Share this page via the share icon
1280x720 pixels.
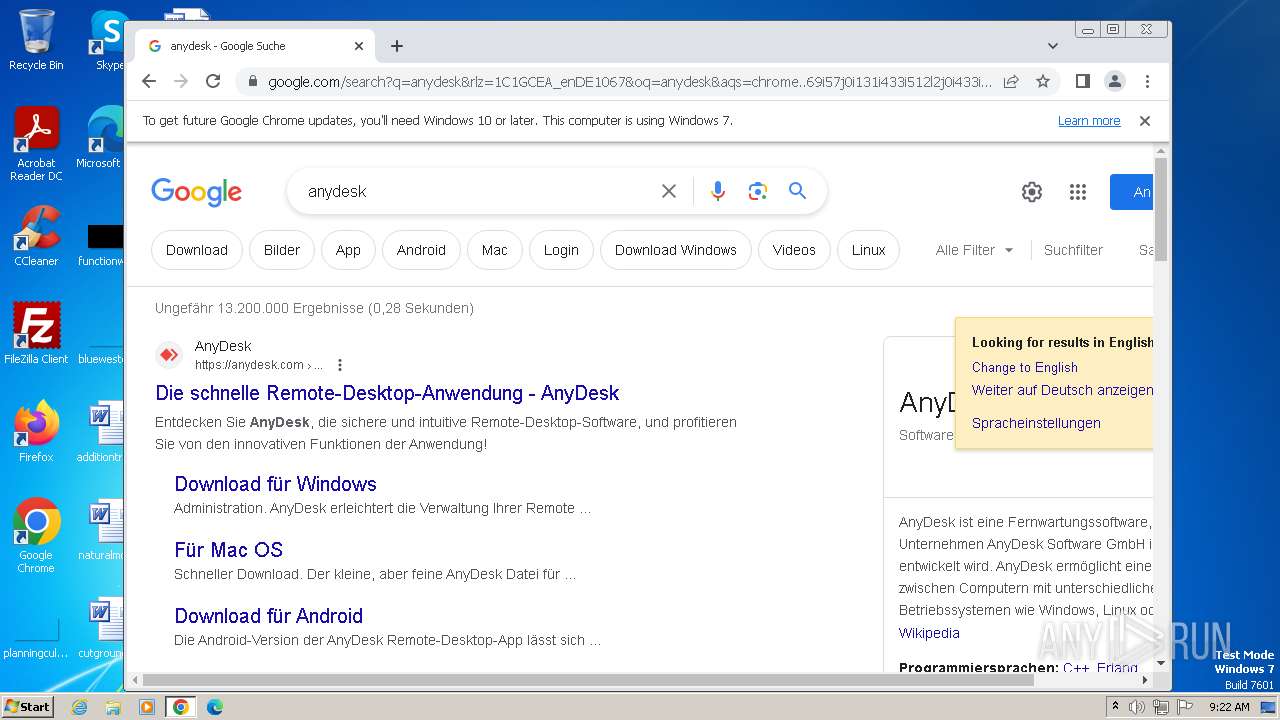click(x=1011, y=81)
